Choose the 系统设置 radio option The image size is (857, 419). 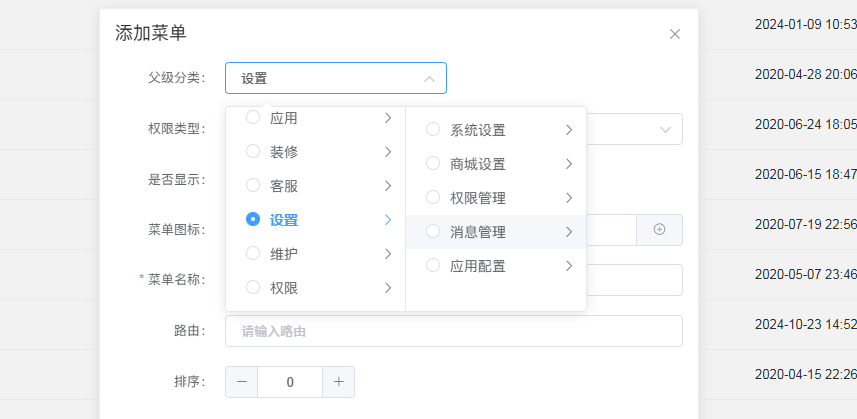point(433,129)
